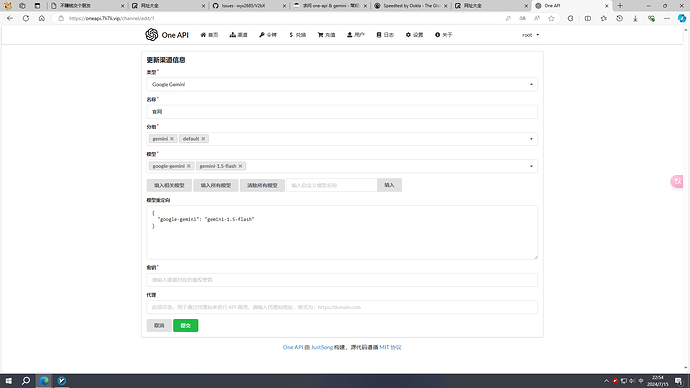Click the browser profile avatar icon

[8, 6]
